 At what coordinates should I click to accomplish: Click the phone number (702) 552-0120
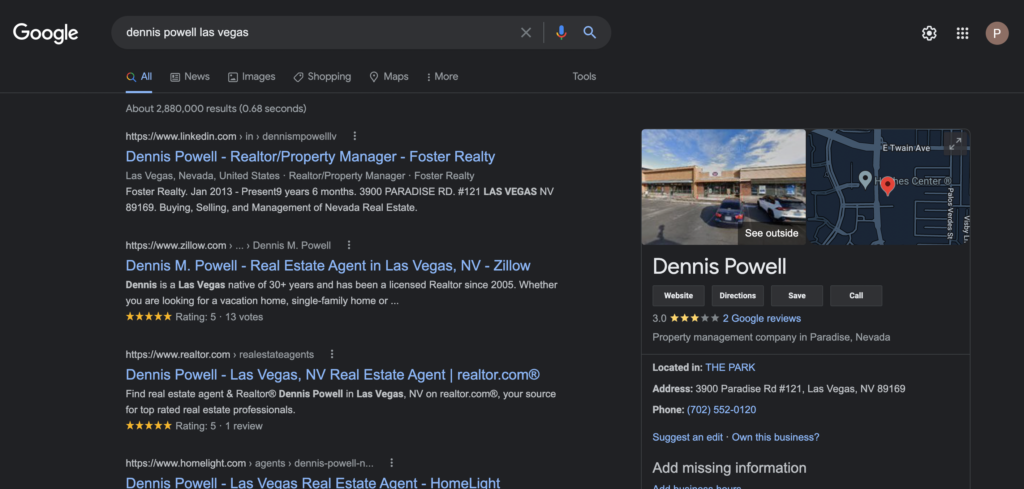722,410
